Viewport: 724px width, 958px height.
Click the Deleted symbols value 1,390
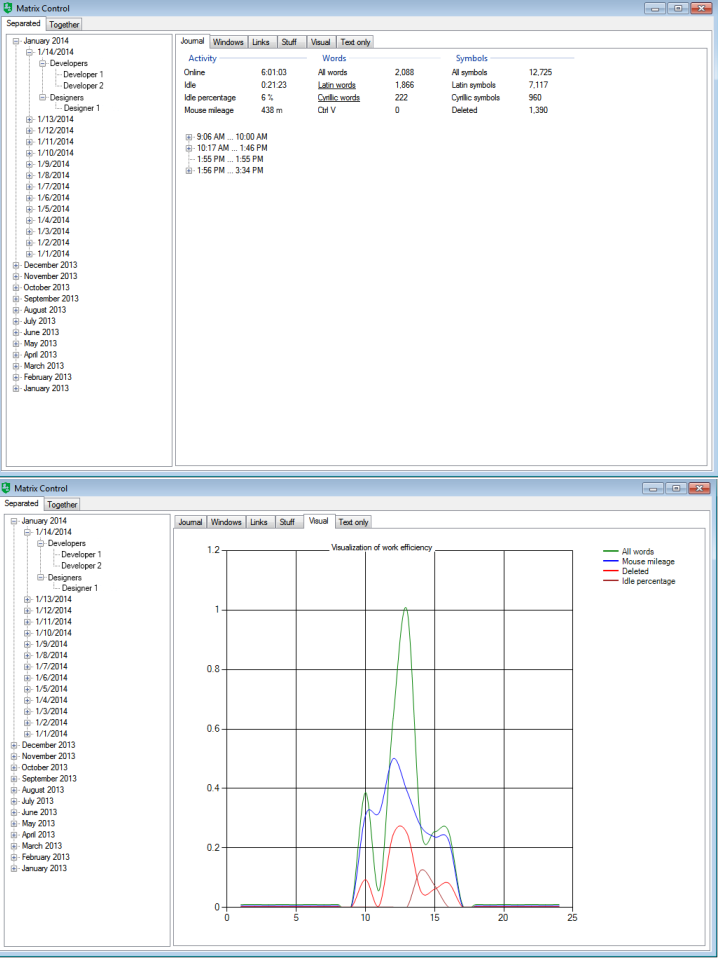click(538, 111)
